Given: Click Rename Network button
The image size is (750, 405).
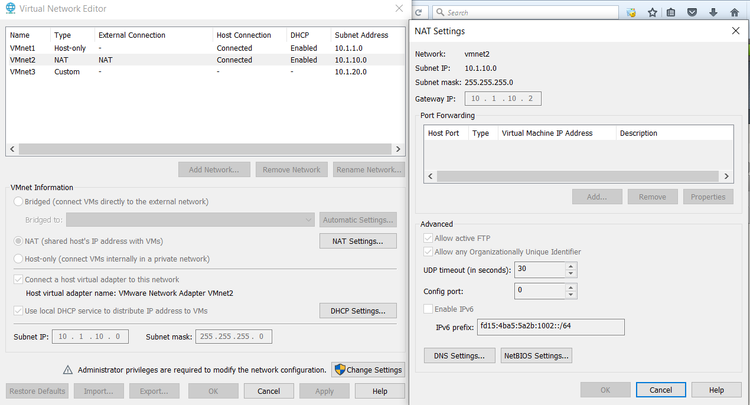Looking at the screenshot, I should coord(369,170).
